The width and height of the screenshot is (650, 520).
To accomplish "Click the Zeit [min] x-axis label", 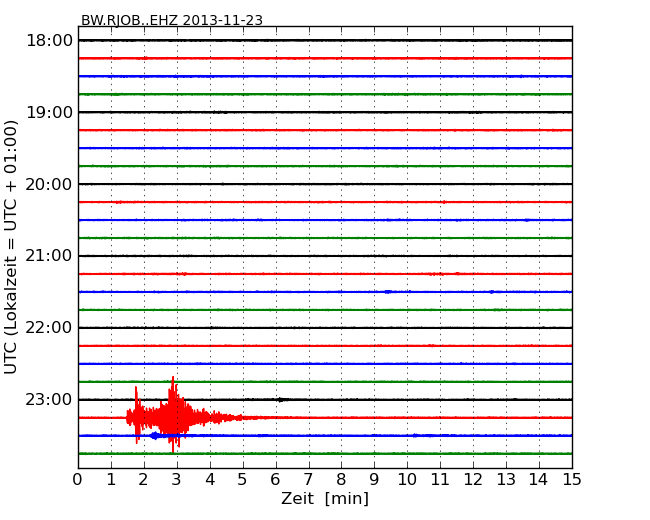I will [x=325, y=498].
